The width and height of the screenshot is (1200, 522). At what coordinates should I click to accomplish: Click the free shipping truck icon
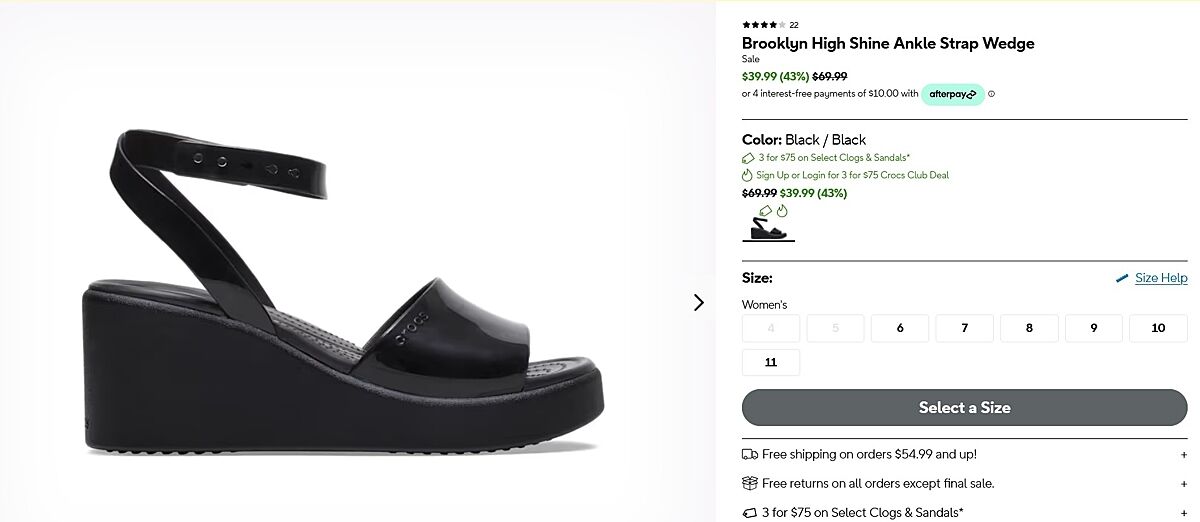[750, 454]
